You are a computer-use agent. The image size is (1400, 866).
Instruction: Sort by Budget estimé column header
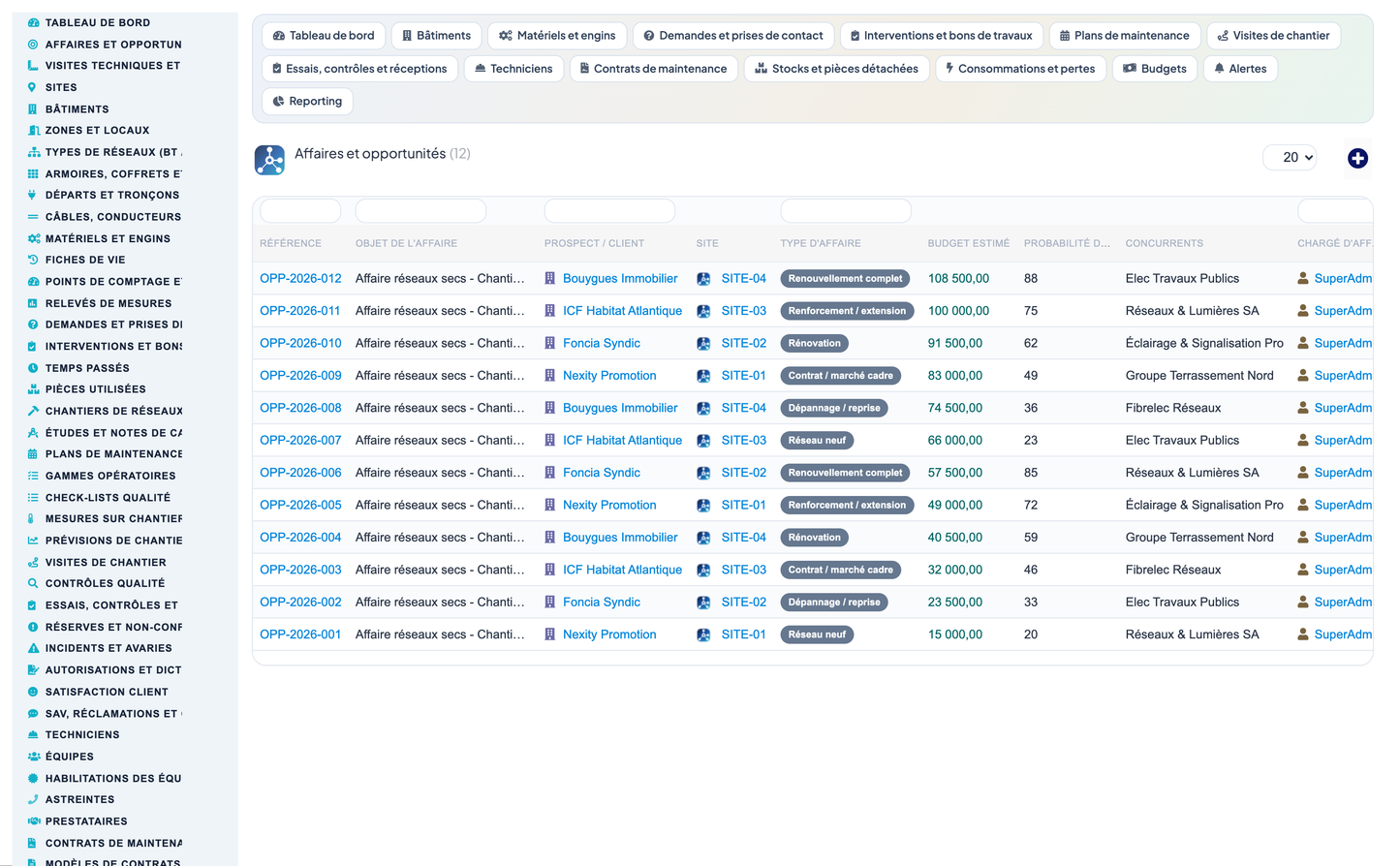click(x=968, y=243)
